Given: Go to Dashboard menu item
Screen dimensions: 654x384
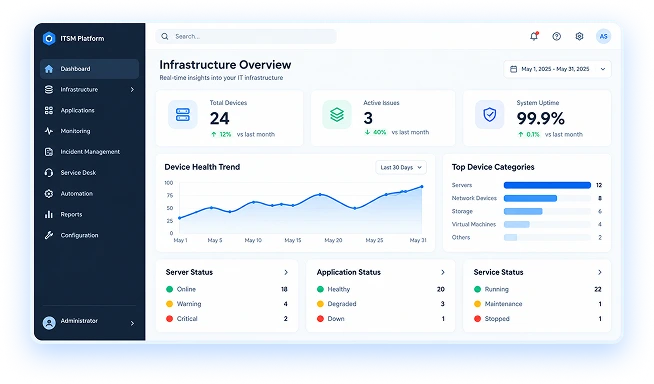Looking at the screenshot, I should (x=89, y=69).
